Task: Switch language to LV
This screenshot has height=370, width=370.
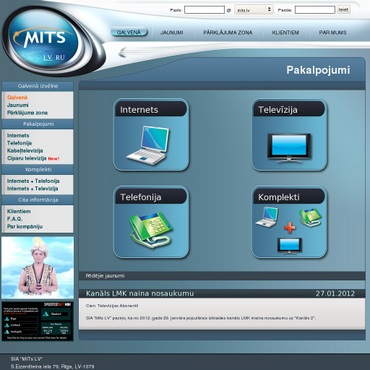Action: point(48,57)
